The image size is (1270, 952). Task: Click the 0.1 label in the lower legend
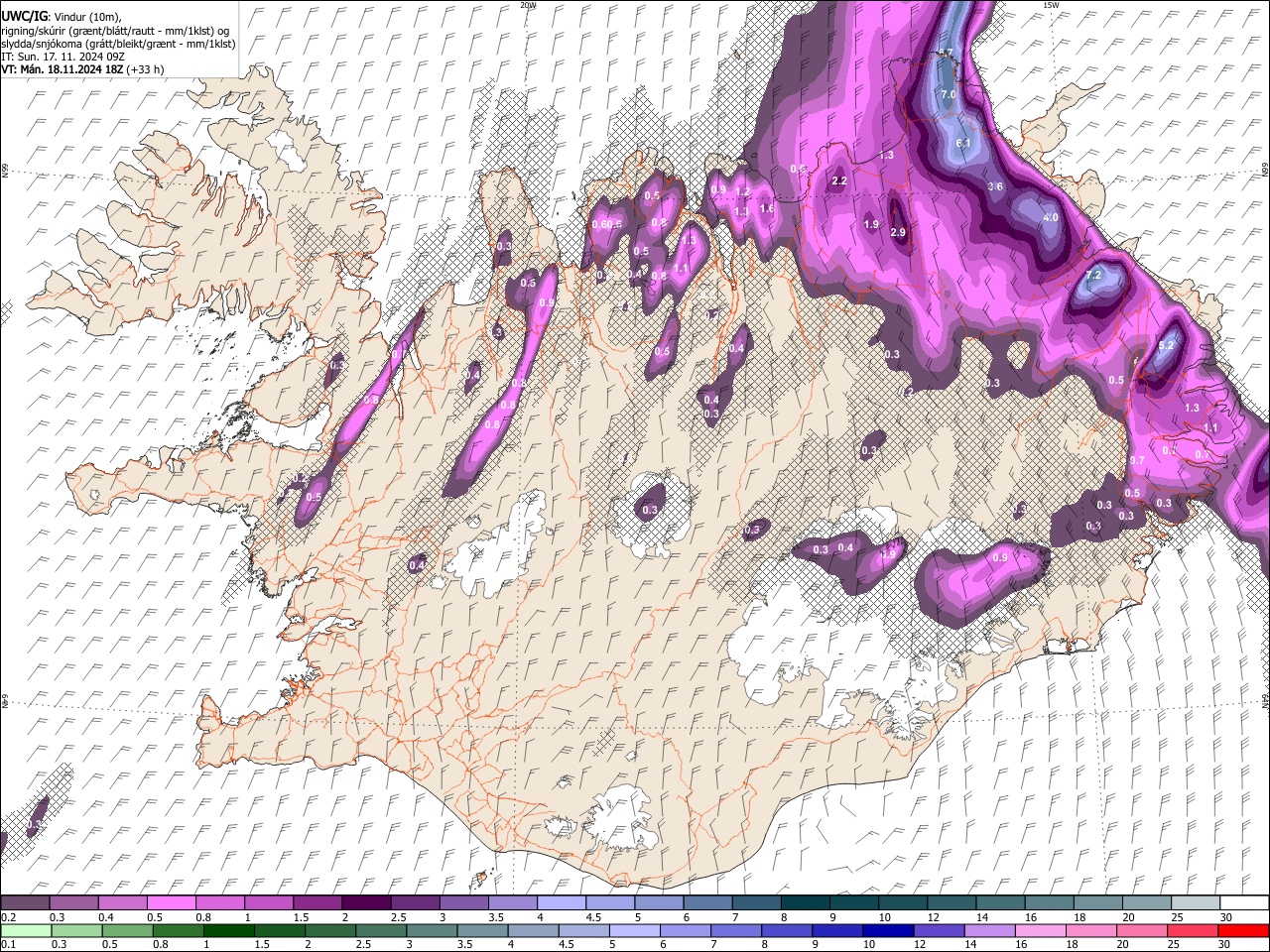(x=9, y=944)
